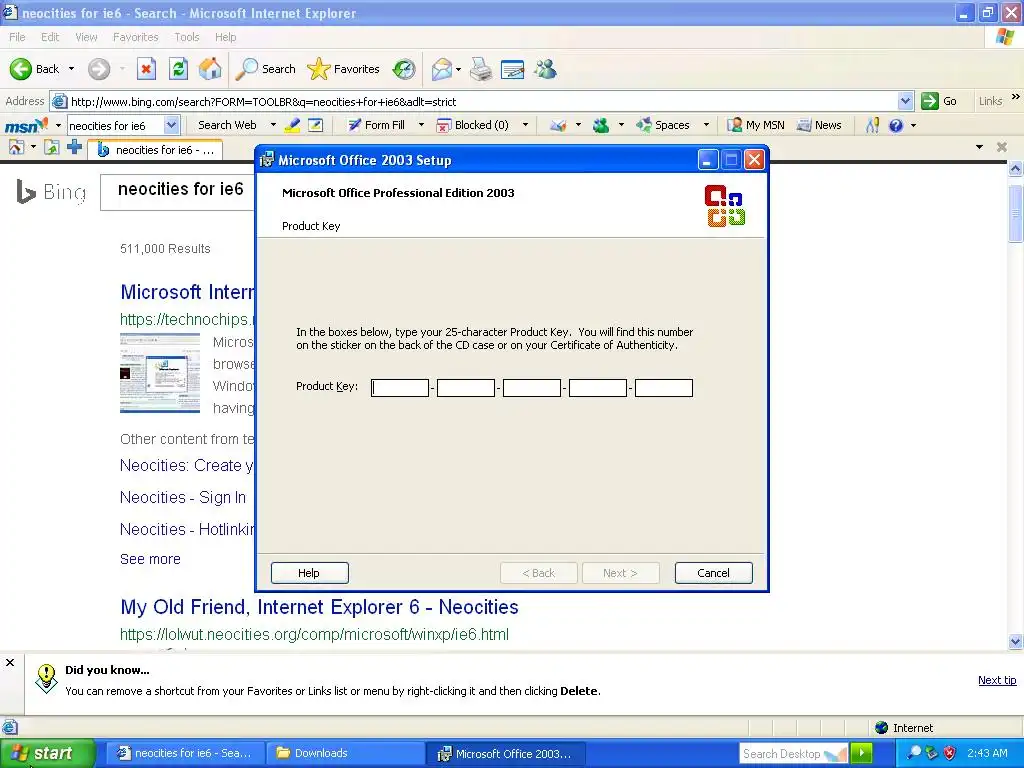Click the Messenger people icon in IE toolbar
The width and height of the screenshot is (1024, 768).
pyautogui.click(x=545, y=69)
